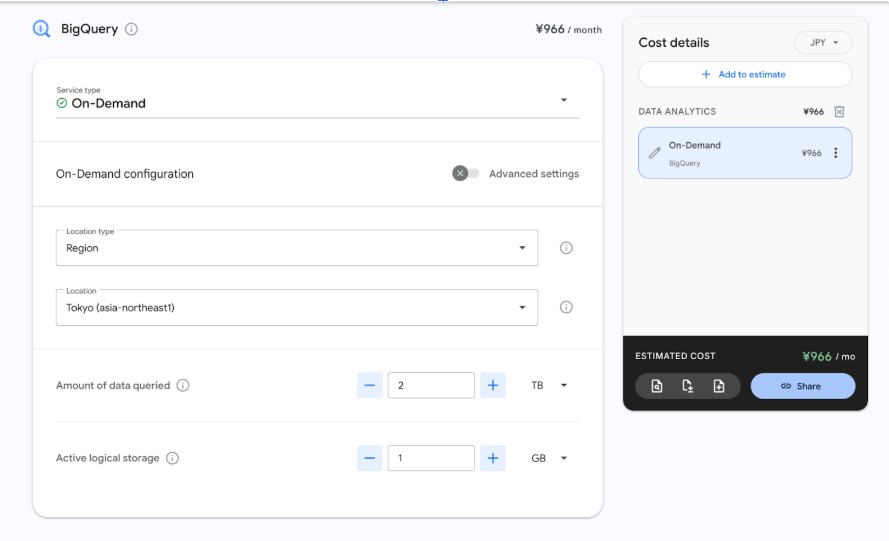889x541 pixels.
Task: Click info icon next to Amount of data queried
Action: tap(183, 385)
